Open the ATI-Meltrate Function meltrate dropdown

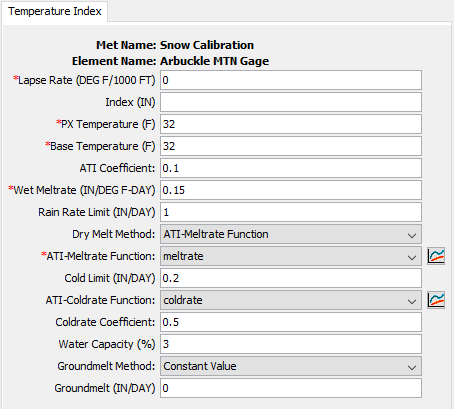[x=291, y=256]
